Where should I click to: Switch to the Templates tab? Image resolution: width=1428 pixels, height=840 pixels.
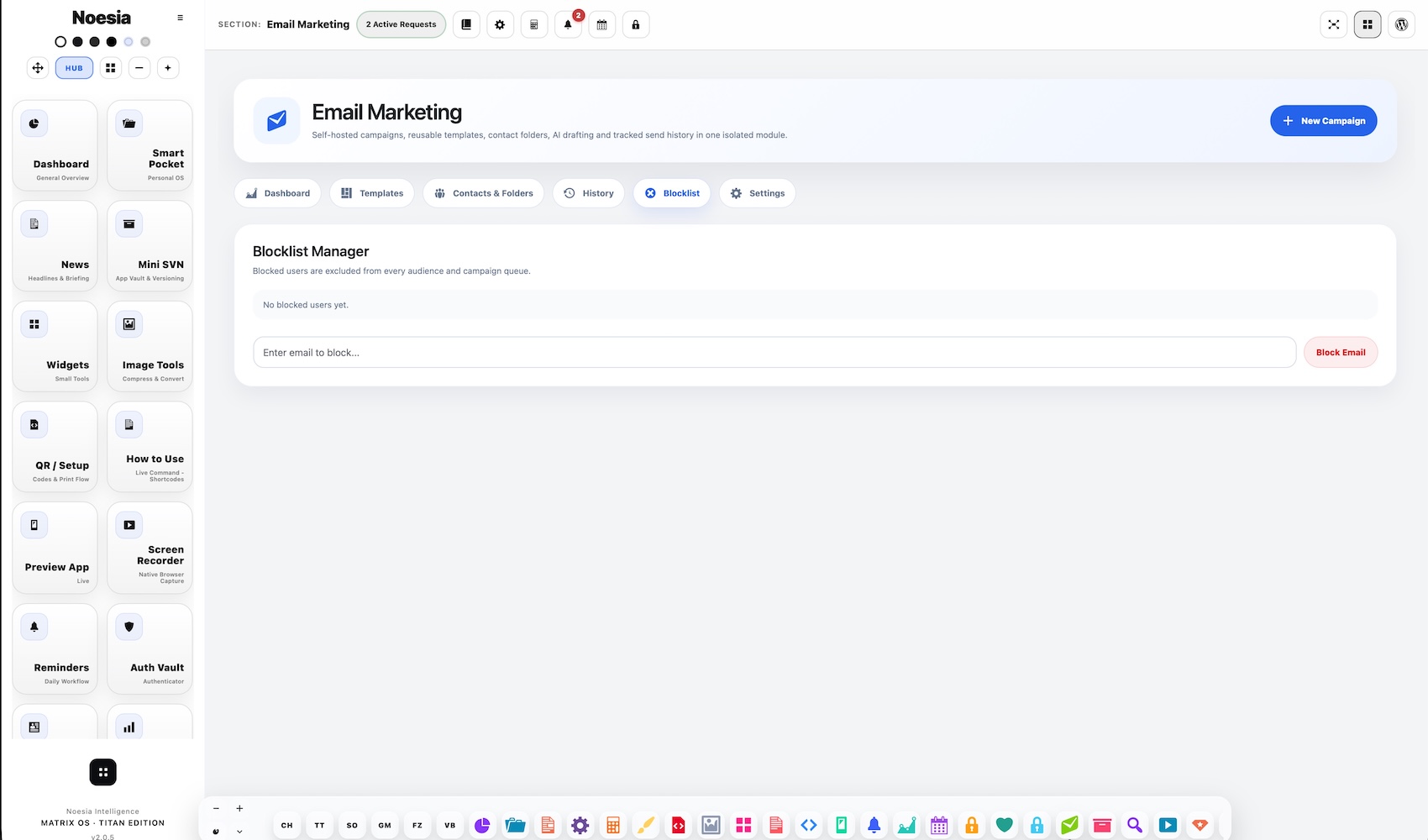point(372,193)
